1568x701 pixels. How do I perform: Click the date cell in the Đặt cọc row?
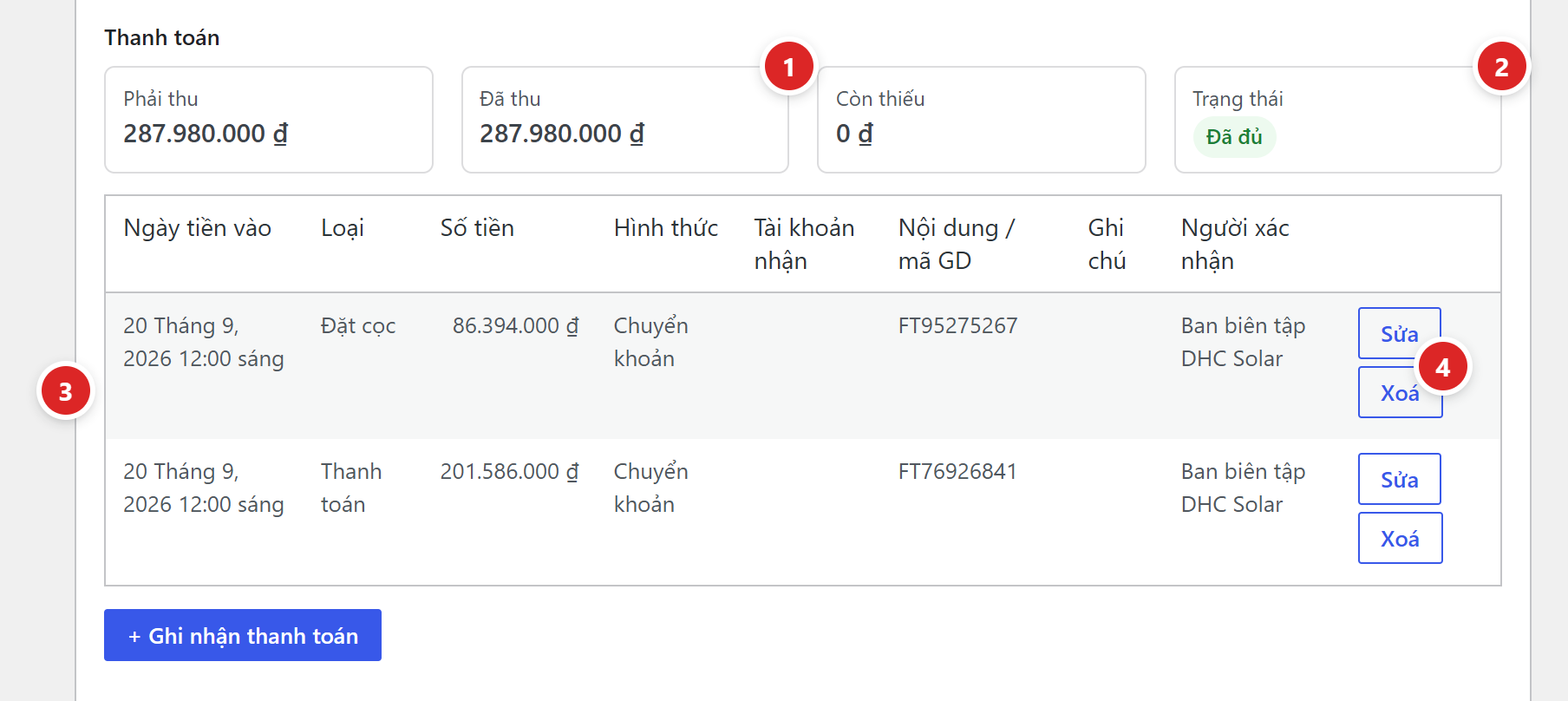204,342
